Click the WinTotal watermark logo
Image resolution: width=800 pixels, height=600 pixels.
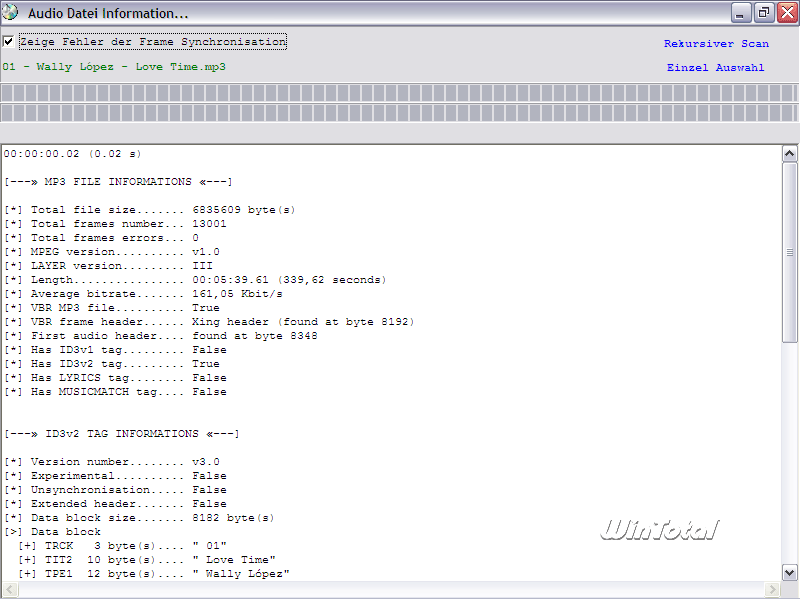[x=659, y=529]
